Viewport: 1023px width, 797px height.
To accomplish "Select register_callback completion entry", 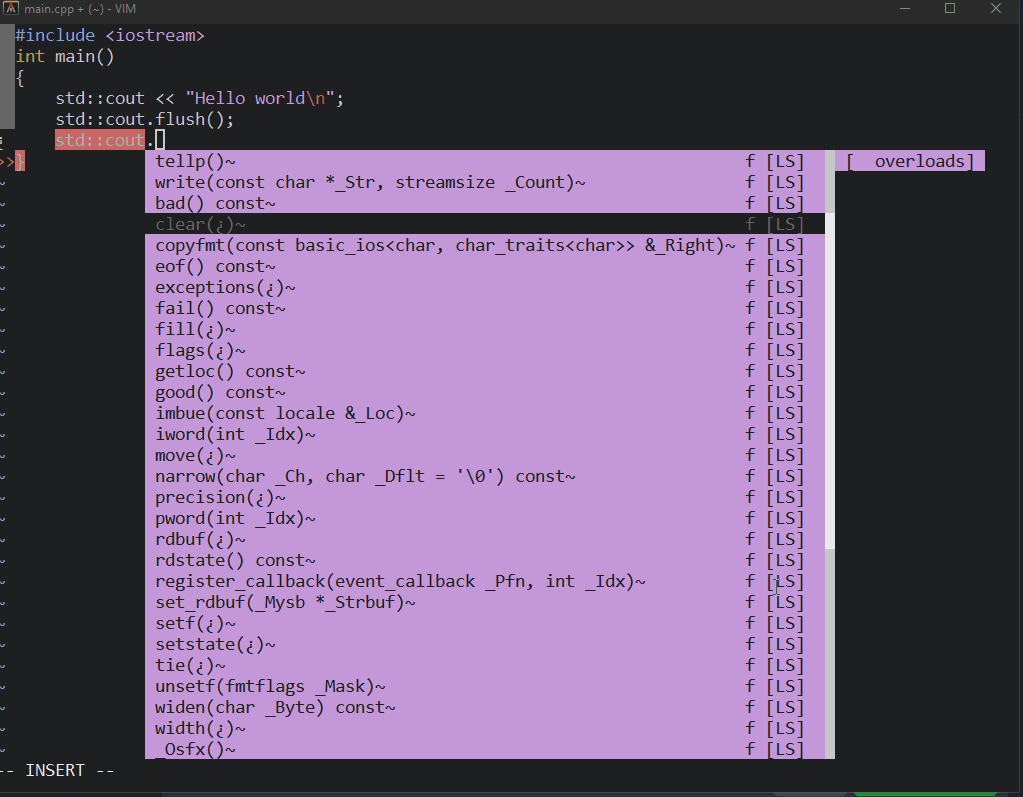I will coord(485,581).
